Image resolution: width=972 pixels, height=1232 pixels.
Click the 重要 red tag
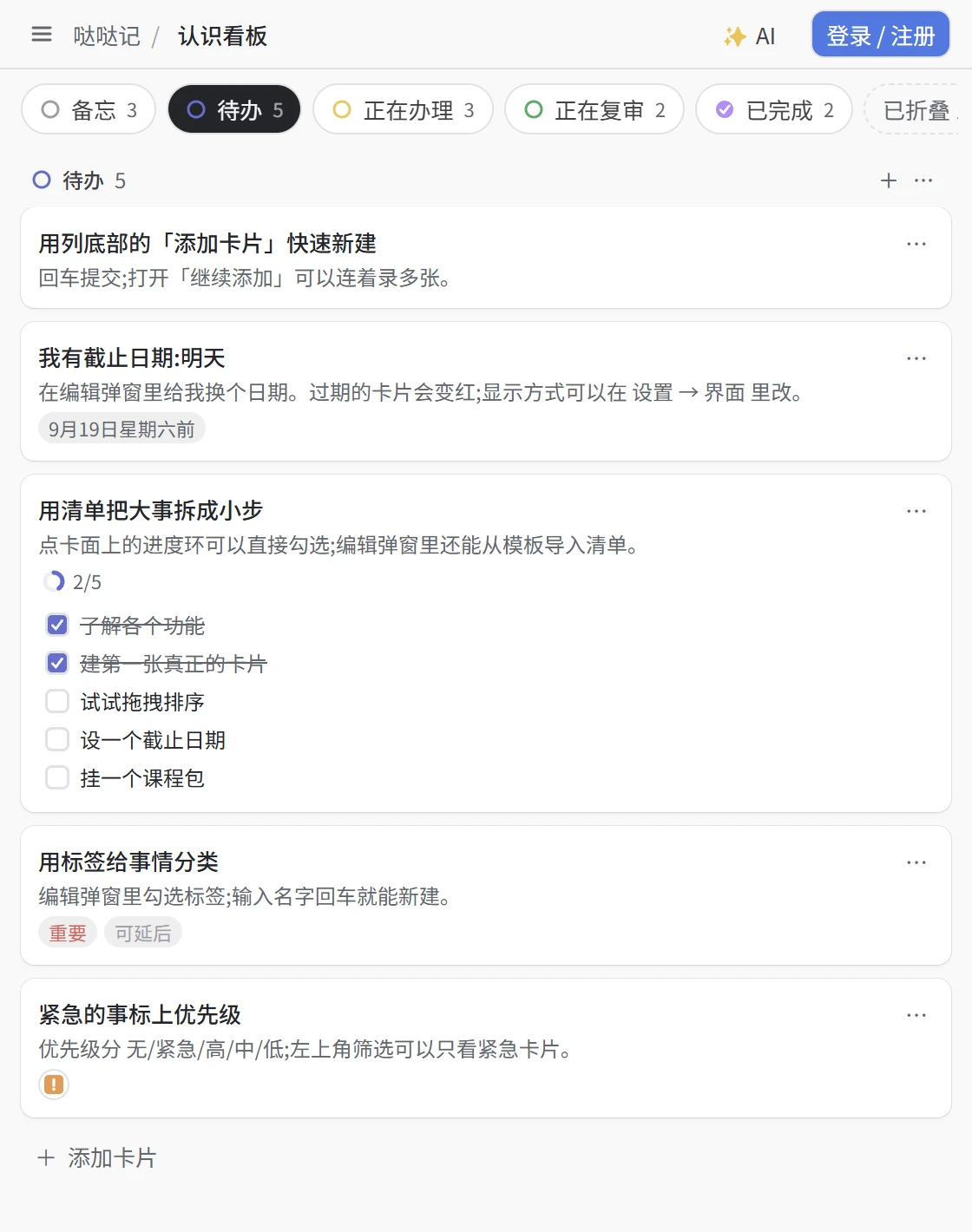click(68, 933)
